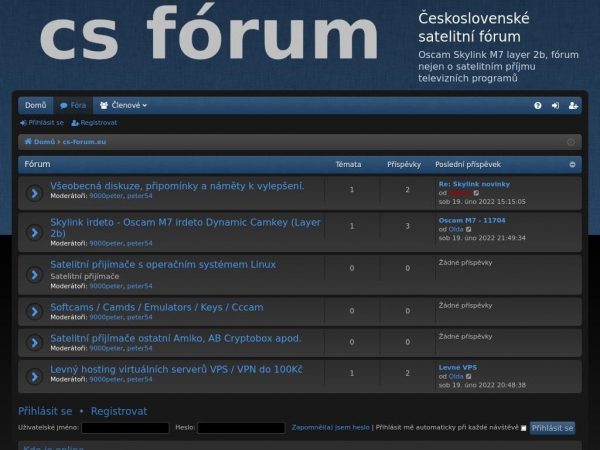The height and width of the screenshot is (450, 600).
Task: Open last post Re: Skylink novinky
Action: pyautogui.click(x=474, y=184)
